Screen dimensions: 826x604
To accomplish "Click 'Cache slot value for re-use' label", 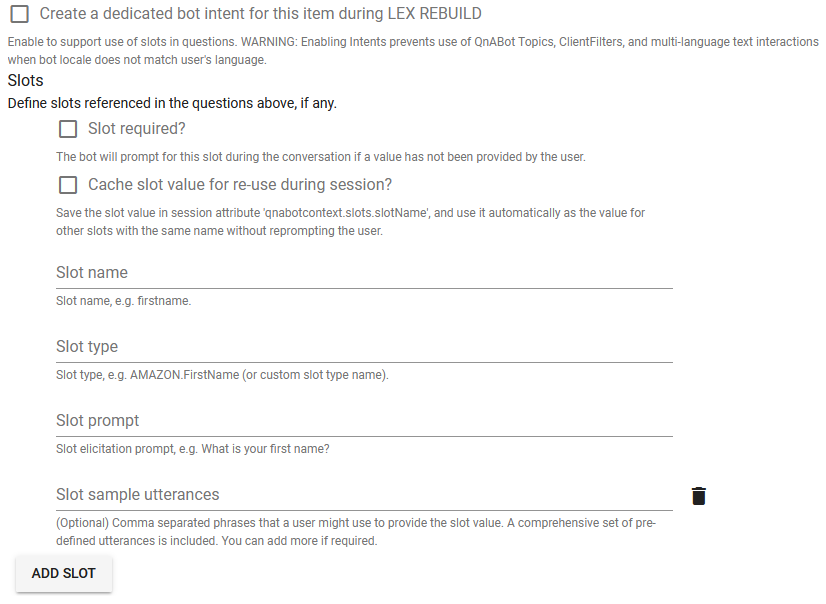I will point(240,185).
